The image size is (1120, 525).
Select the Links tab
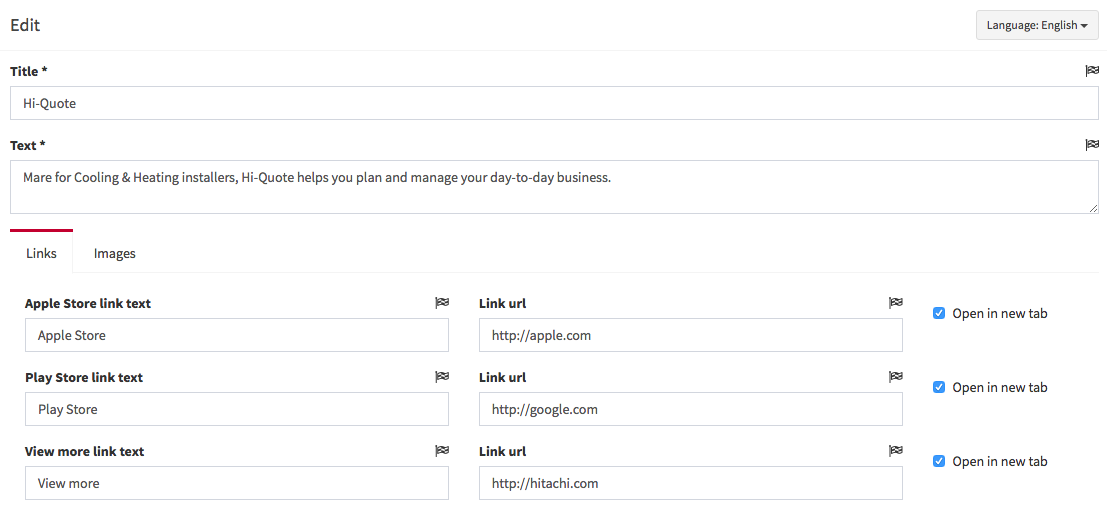pyautogui.click(x=41, y=253)
